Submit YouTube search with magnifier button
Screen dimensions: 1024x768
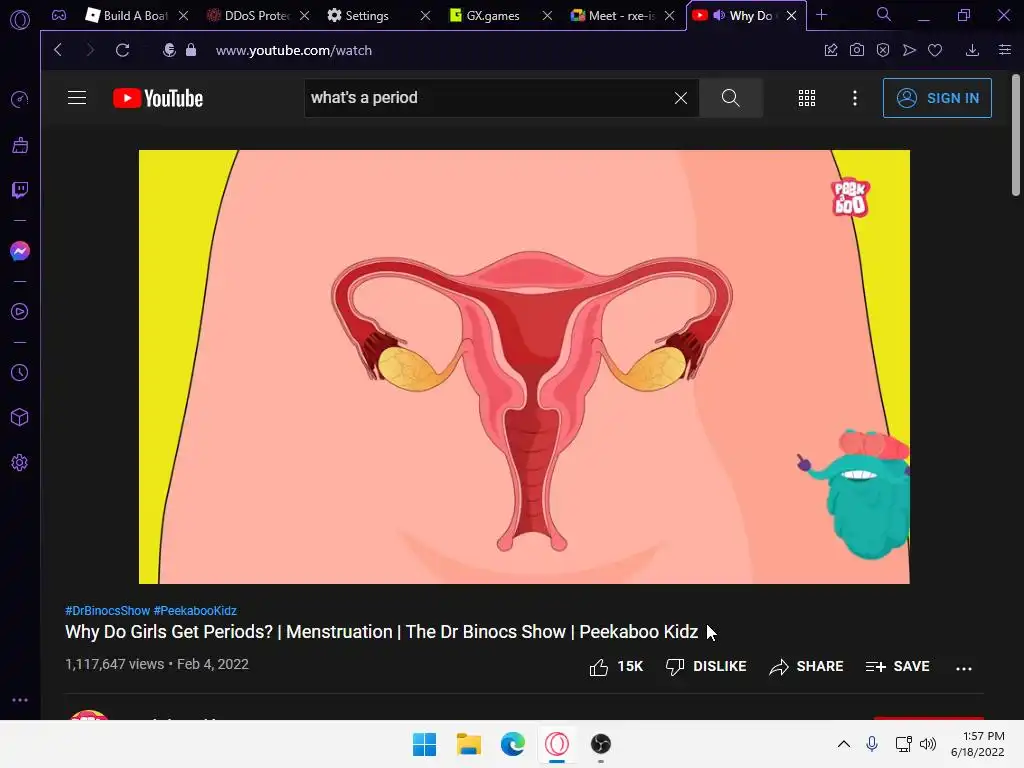pyautogui.click(x=731, y=98)
